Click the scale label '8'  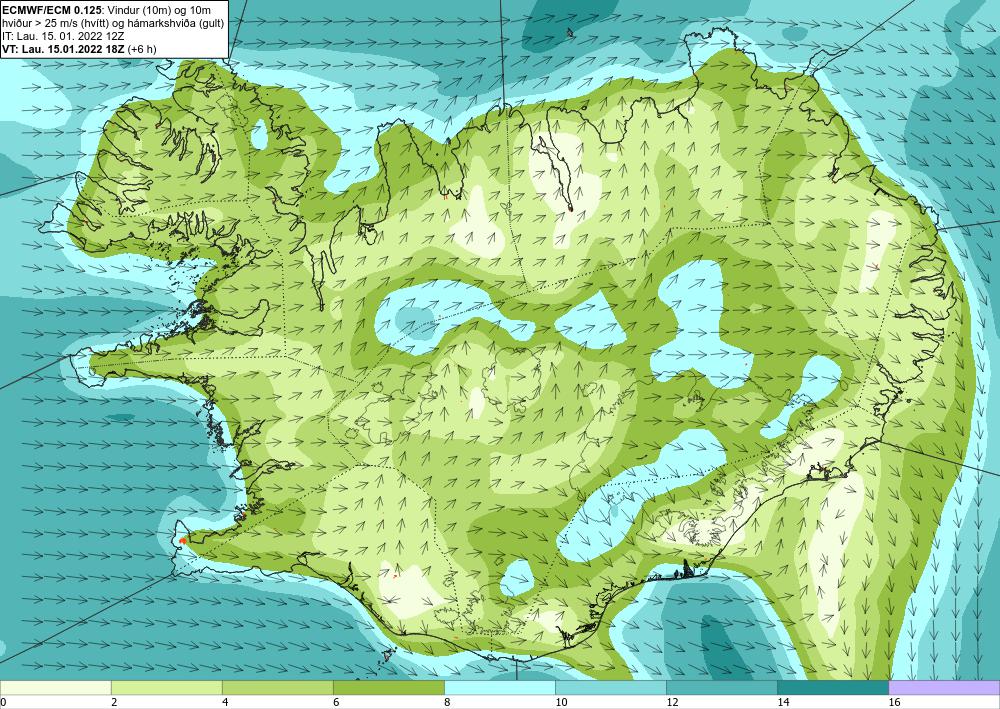(446, 702)
